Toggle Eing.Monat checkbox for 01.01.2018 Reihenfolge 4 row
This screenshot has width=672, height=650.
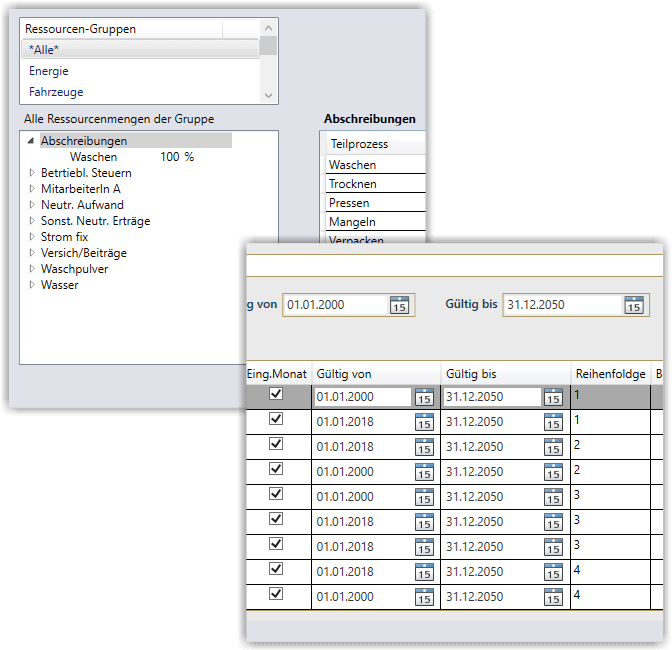tap(276, 569)
